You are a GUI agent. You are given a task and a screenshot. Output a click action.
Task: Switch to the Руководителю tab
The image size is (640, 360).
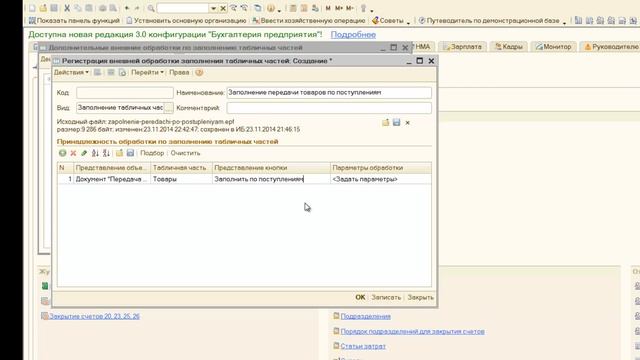[x=611, y=47]
